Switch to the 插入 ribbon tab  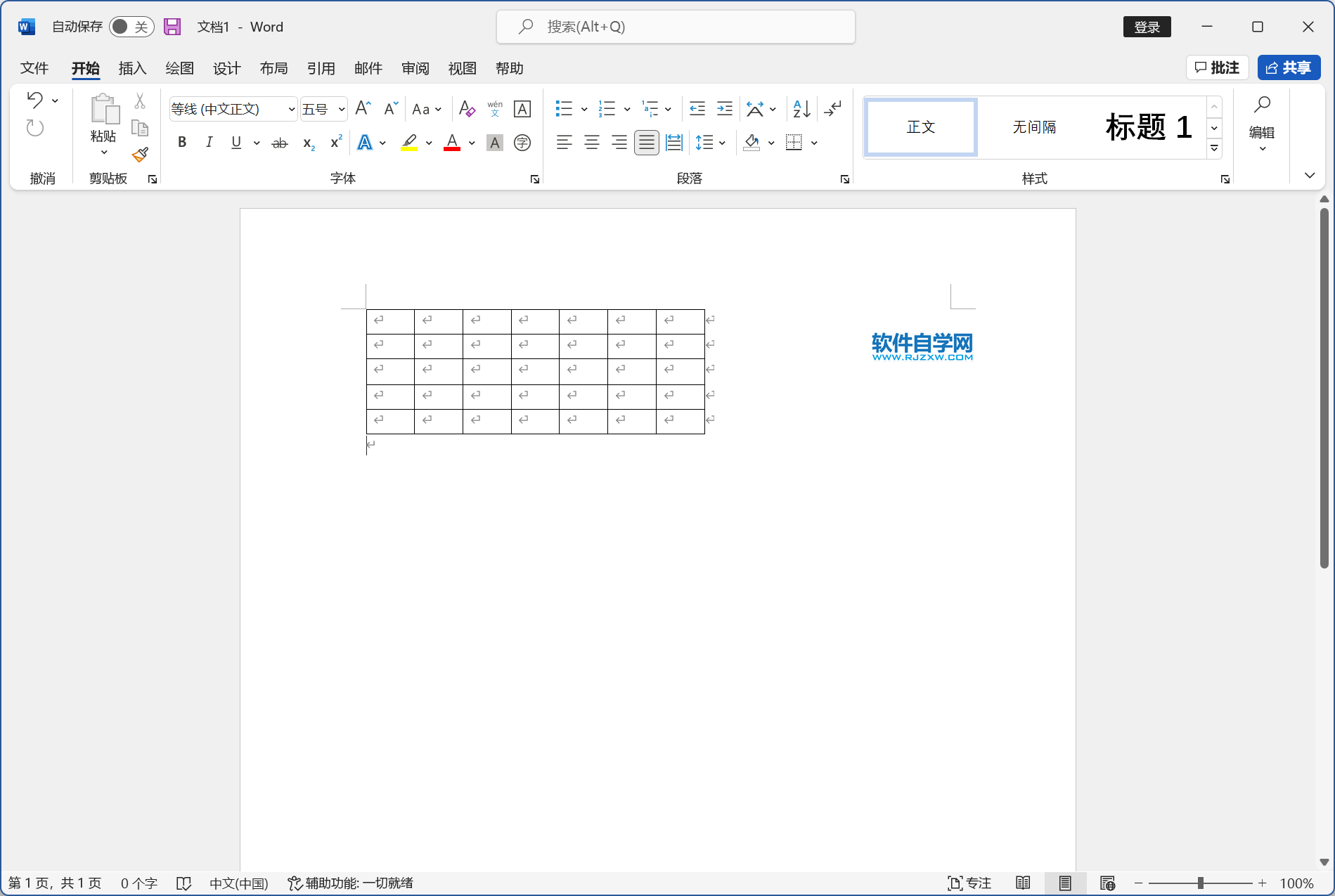point(132,68)
